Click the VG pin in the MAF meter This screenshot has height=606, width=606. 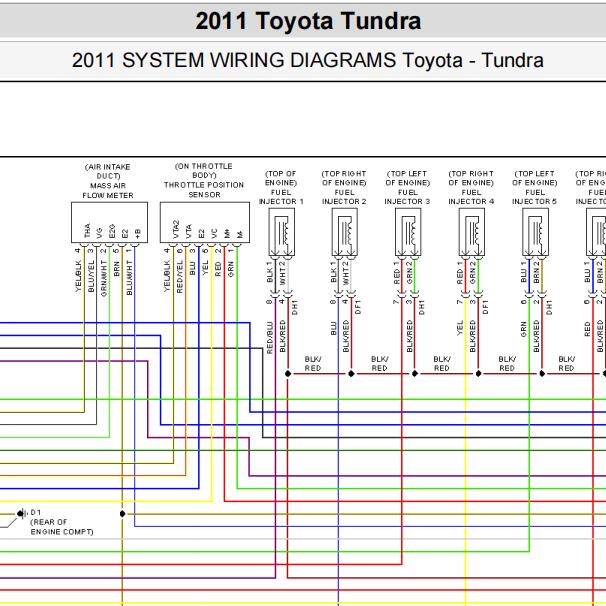point(99,233)
